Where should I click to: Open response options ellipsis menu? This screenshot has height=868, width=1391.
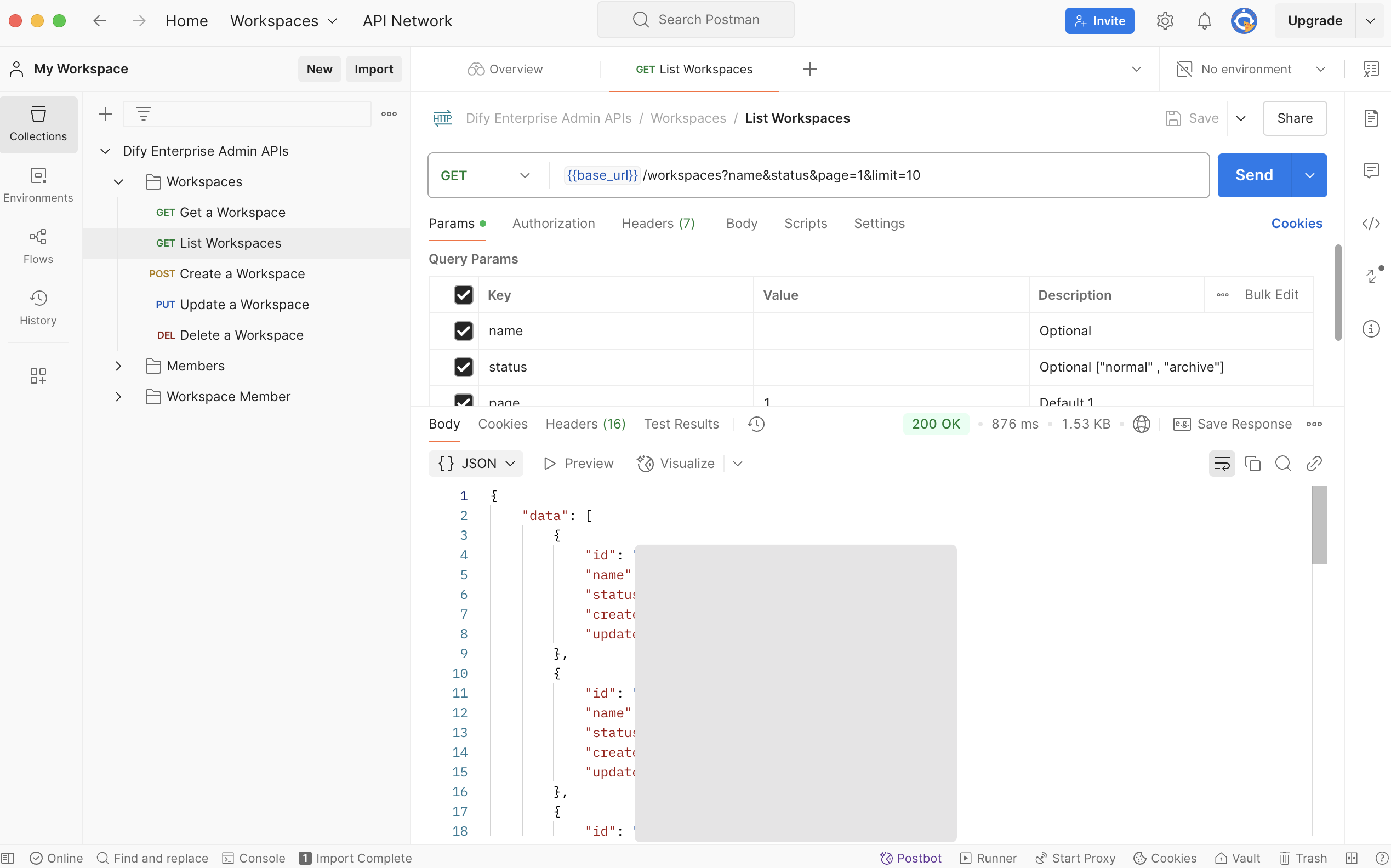click(x=1314, y=424)
